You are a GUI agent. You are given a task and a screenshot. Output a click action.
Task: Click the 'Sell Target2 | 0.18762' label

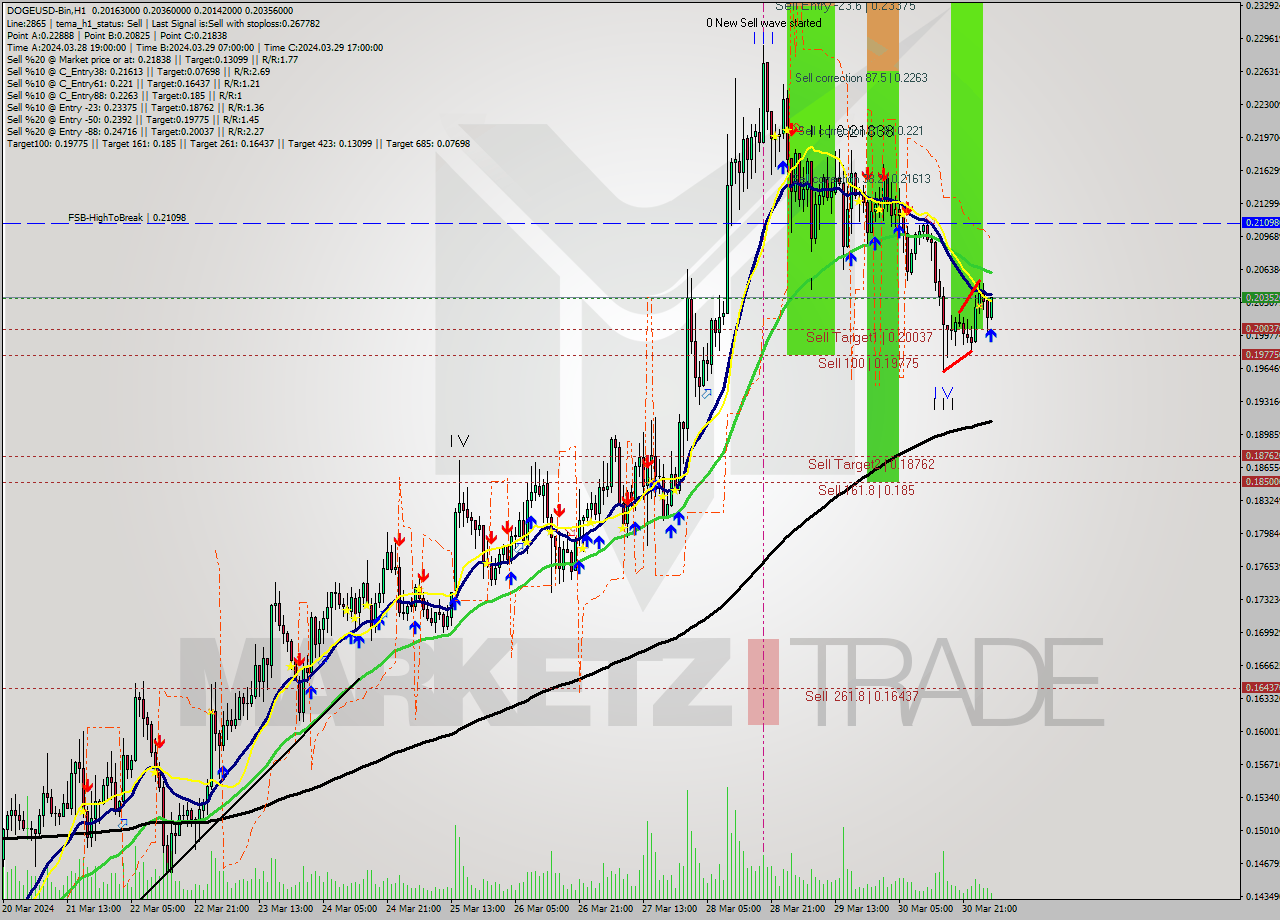click(x=871, y=464)
